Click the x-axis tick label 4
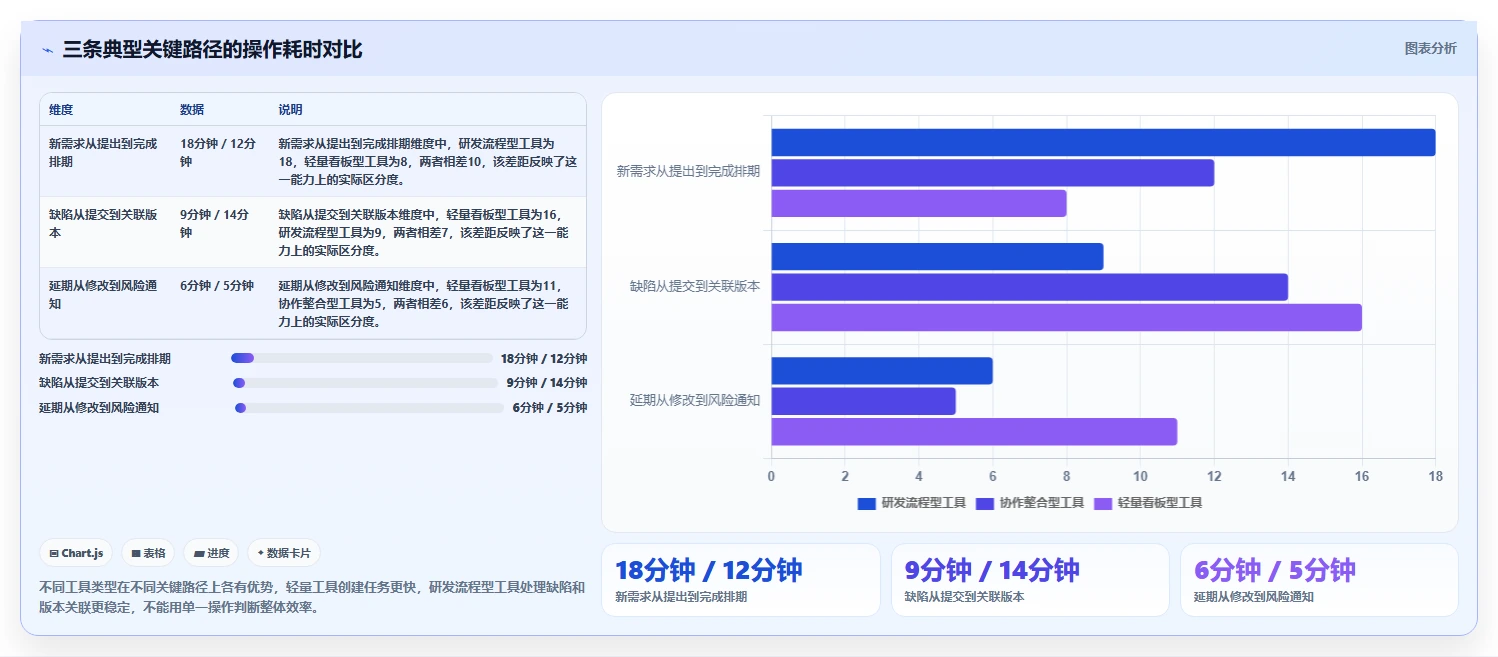Image resolution: width=1498 pixels, height=657 pixels. pyautogui.click(x=919, y=476)
